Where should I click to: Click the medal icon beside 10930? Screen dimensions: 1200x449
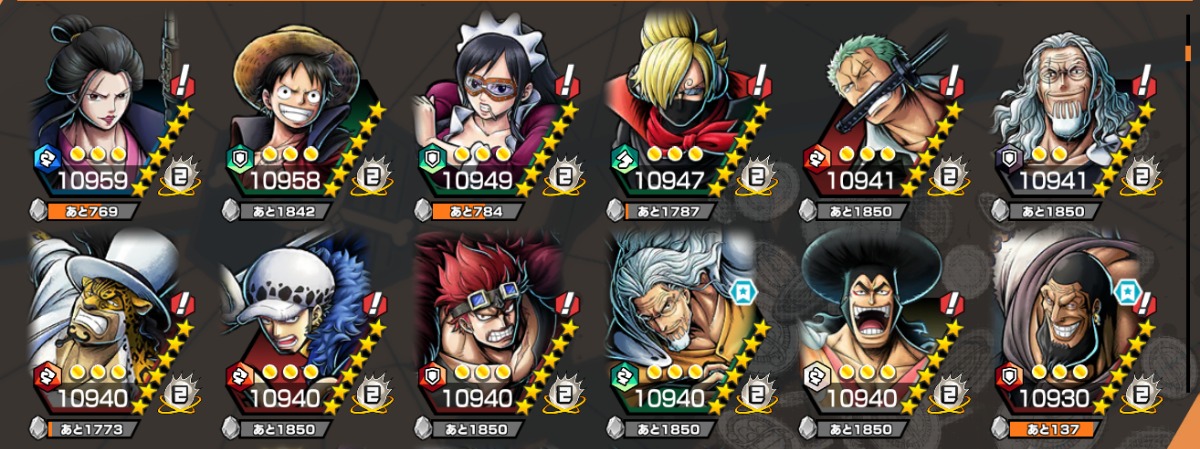click(x=1142, y=396)
